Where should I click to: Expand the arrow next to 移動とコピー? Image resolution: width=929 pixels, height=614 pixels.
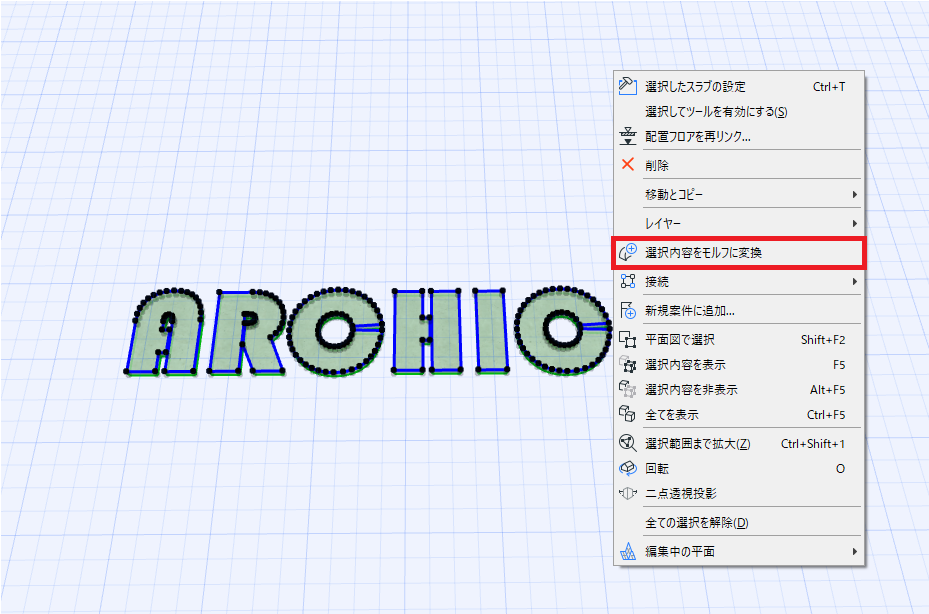(x=854, y=194)
